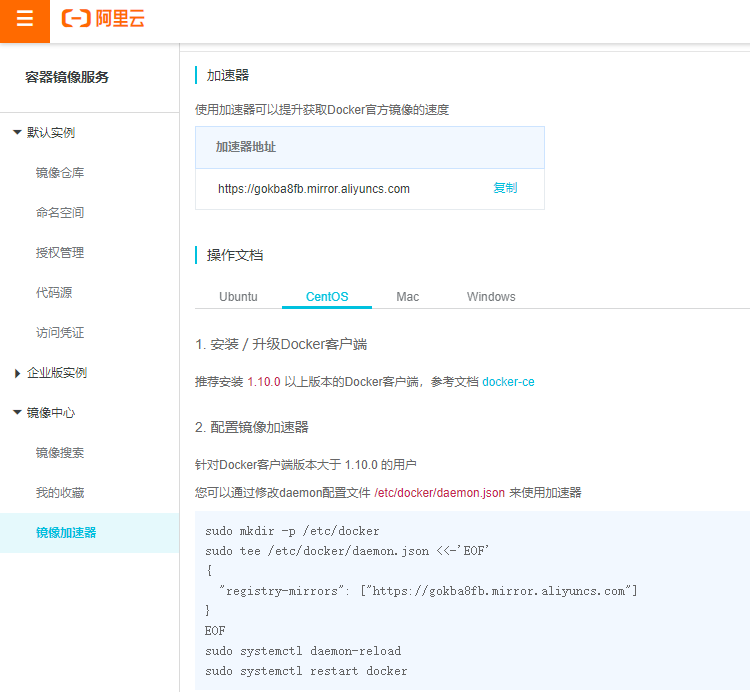Expand the 企业版实例 section arrow
The image size is (750, 692).
click(x=17, y=373)
